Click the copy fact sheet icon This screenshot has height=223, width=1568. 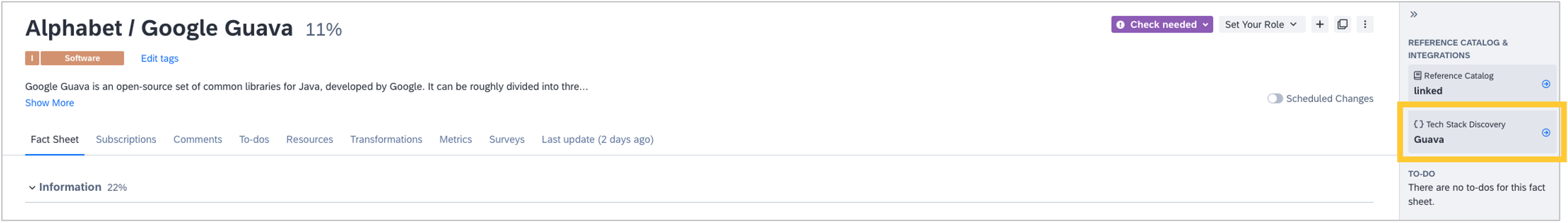(x=1342, y=24)
